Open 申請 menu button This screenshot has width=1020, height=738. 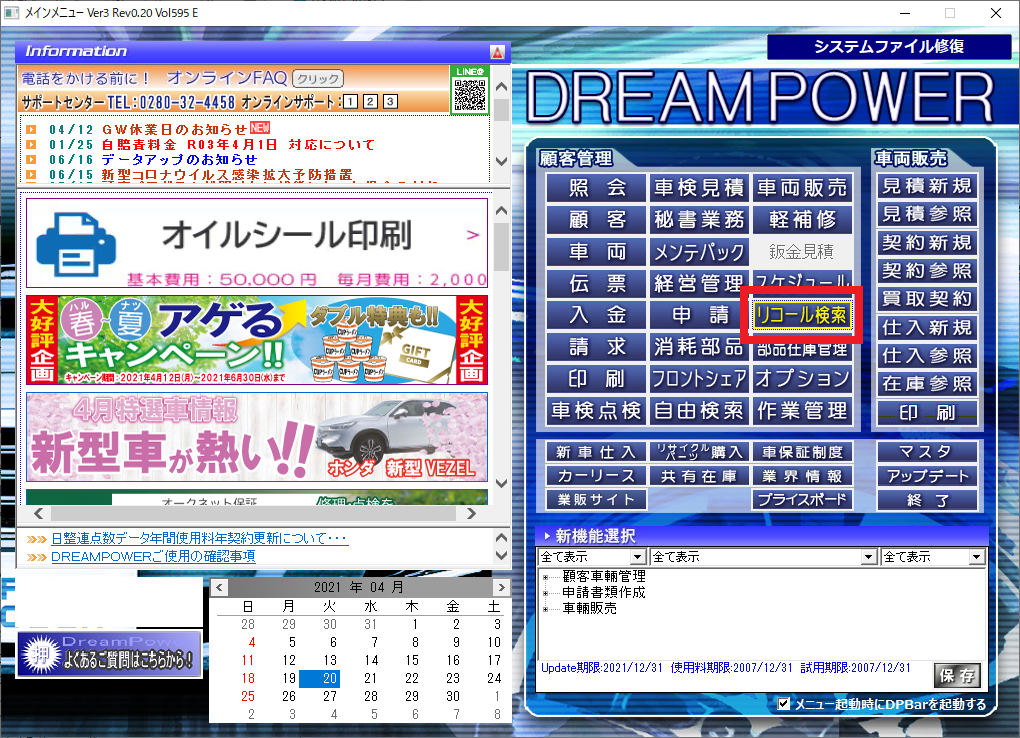[699, 316]
